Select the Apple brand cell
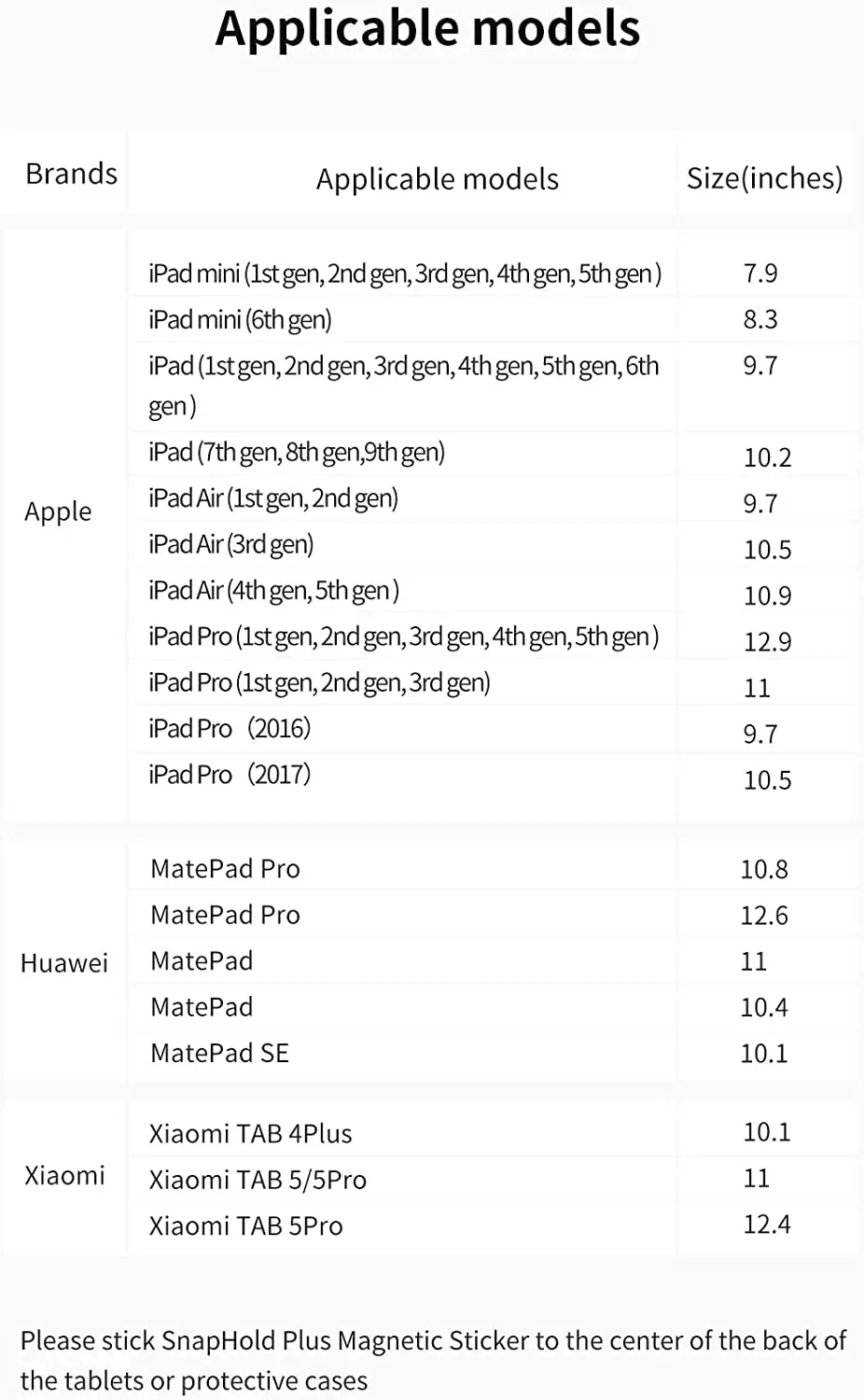The height and width of the screenshot is (1400, 864). tap(58, 511)
